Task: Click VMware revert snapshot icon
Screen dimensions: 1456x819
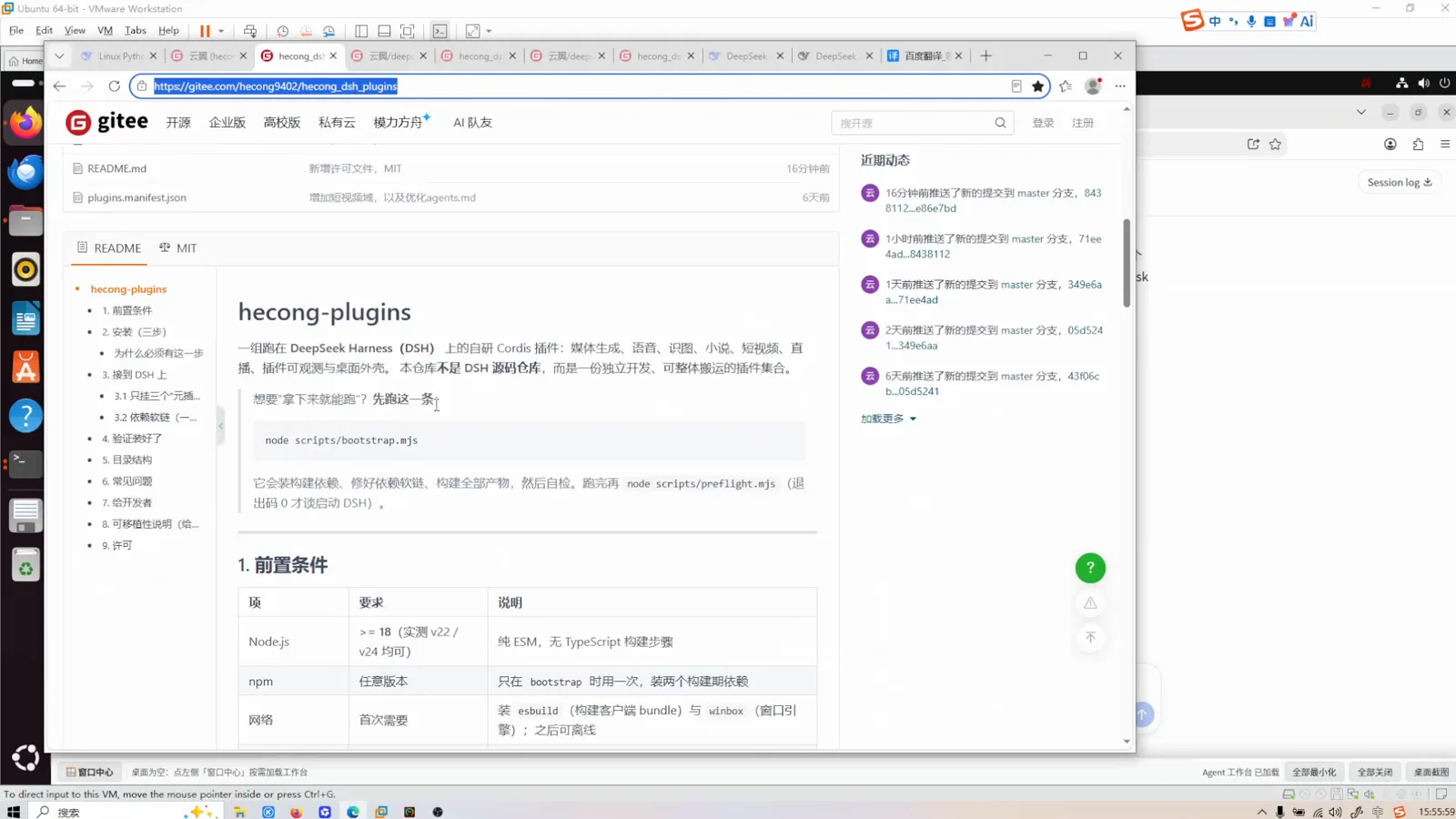Action: (306, 31)
